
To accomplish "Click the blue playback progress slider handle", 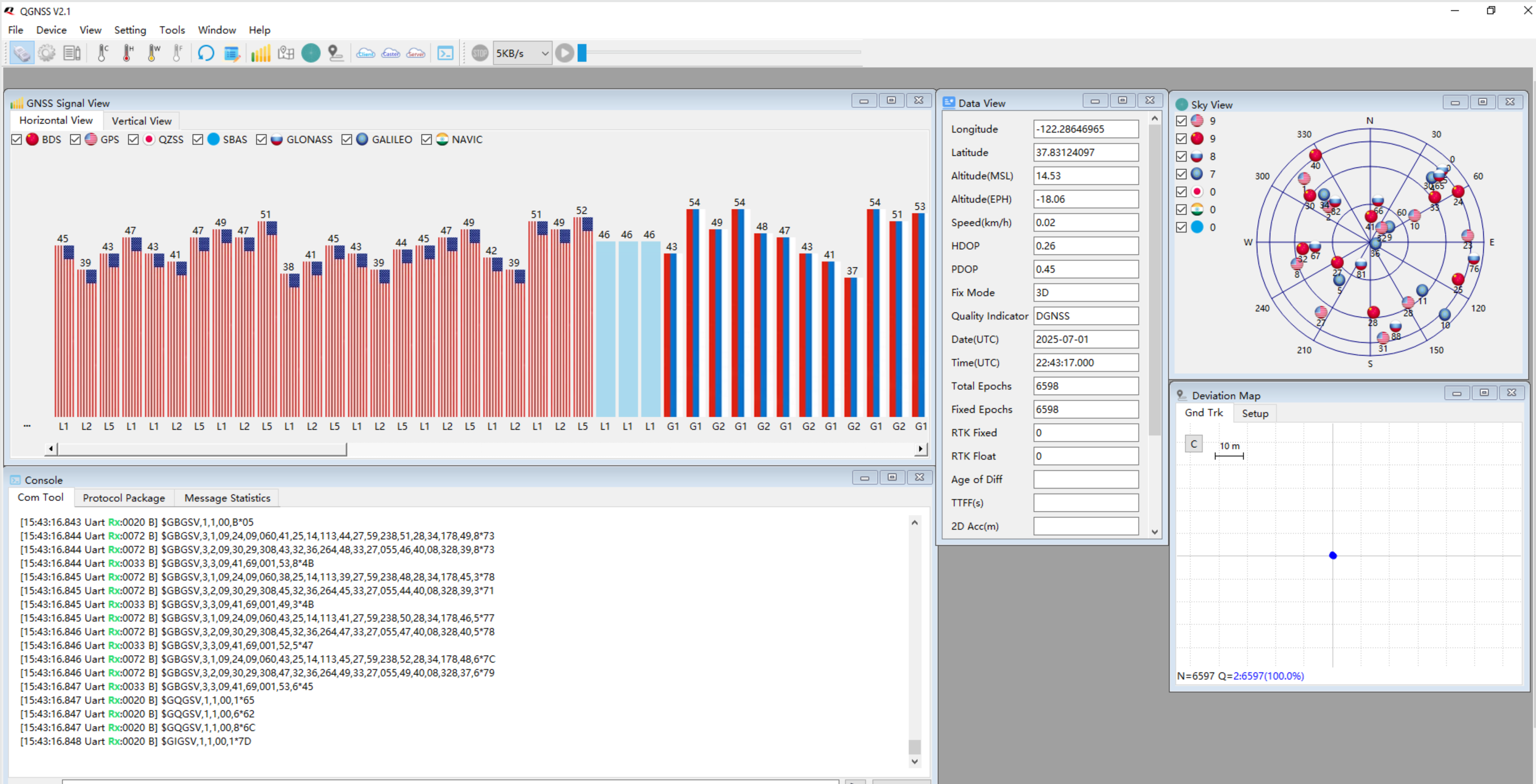I will [582, 53].
